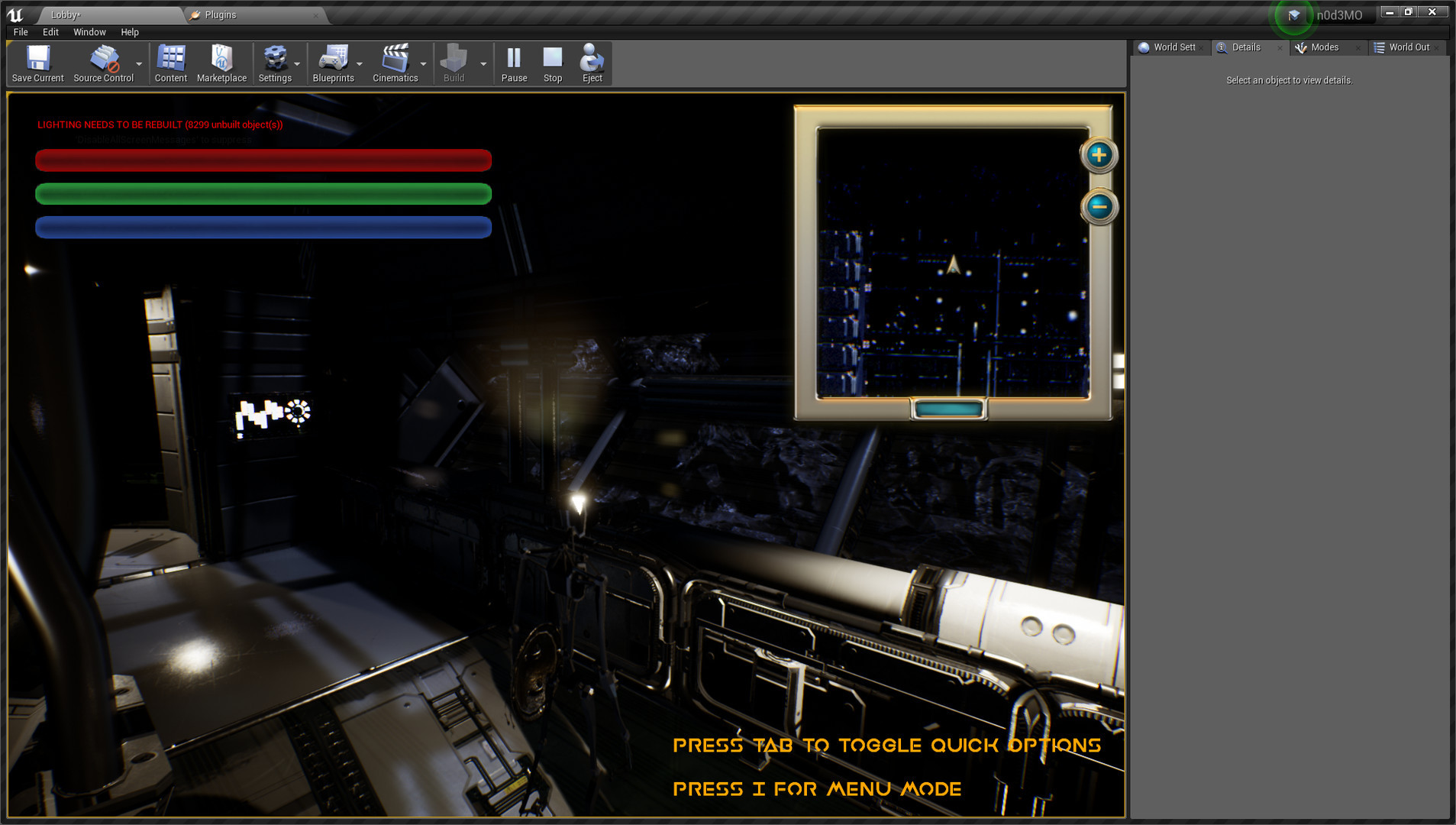Stop the play session

point(553,63)
